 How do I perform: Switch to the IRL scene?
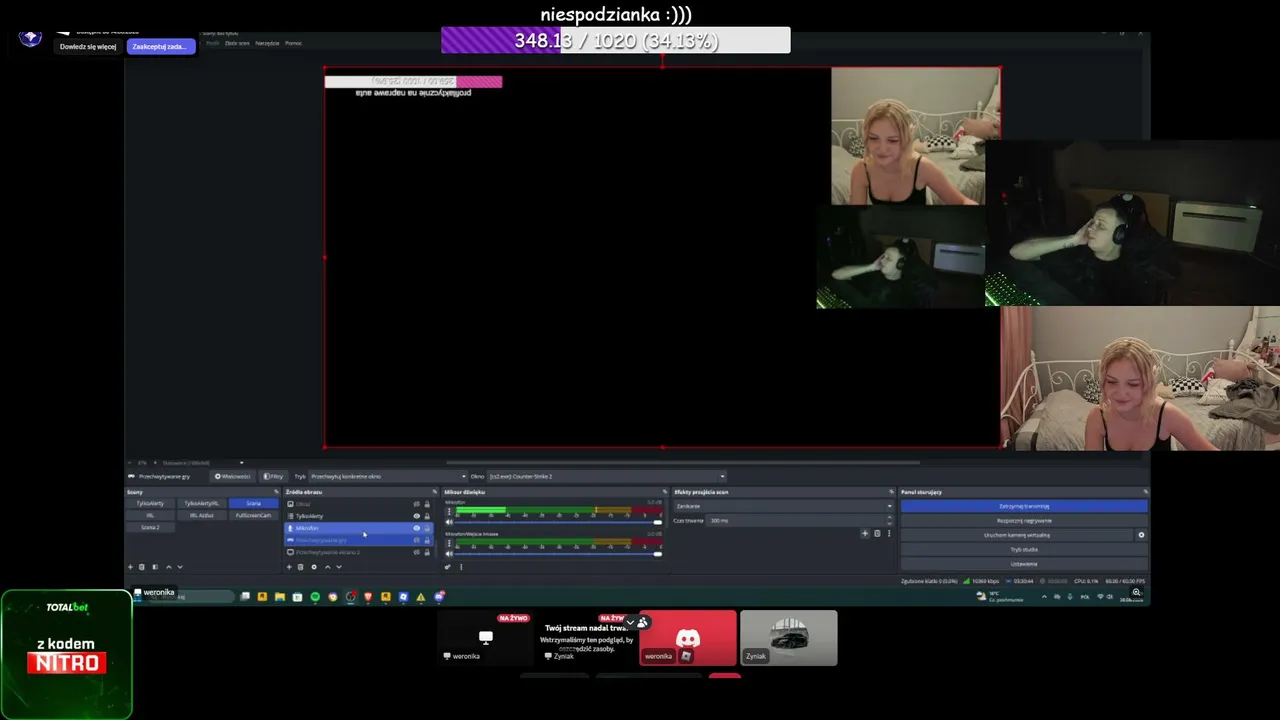tap(150, 515)
